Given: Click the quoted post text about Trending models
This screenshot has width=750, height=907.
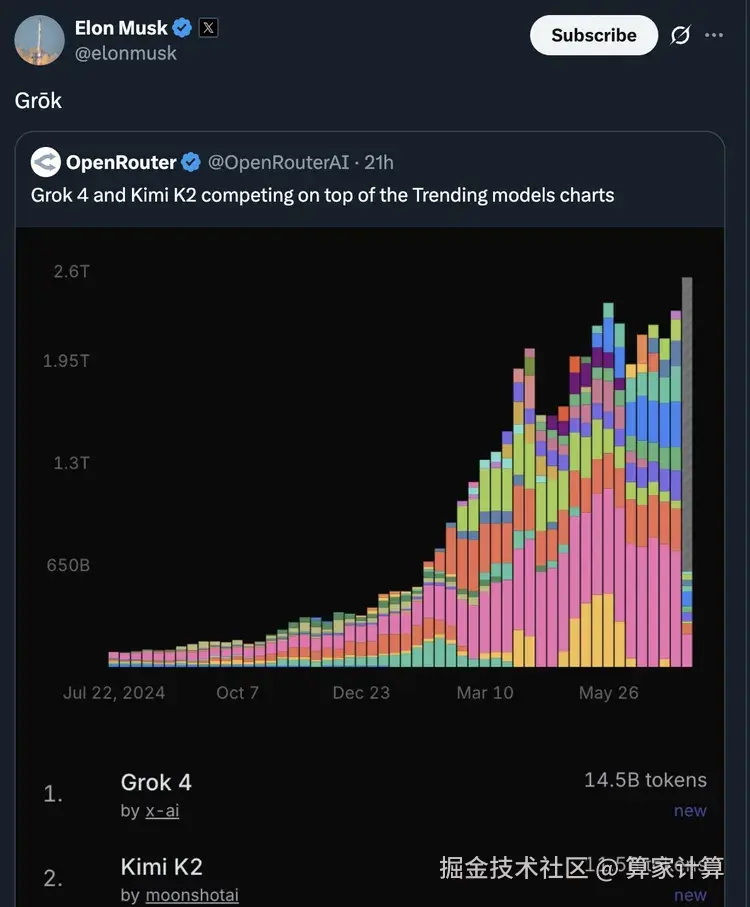Looking at the screenshot, I should [x=322, y=194].
